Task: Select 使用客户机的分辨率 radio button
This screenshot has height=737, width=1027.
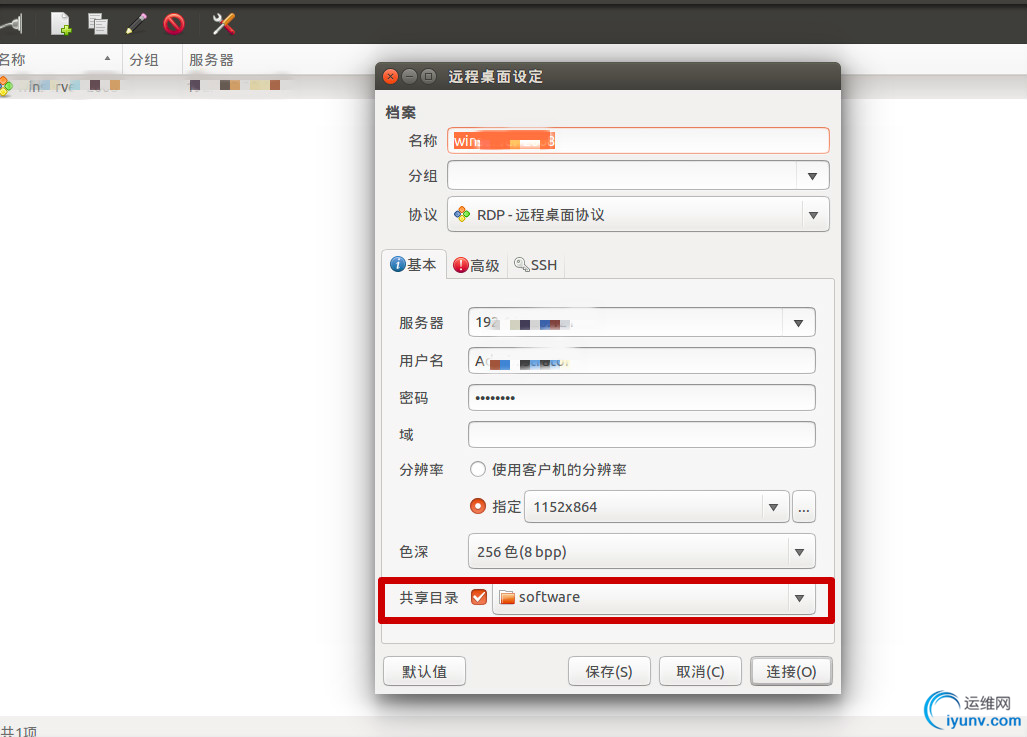Action: (477, 469)
